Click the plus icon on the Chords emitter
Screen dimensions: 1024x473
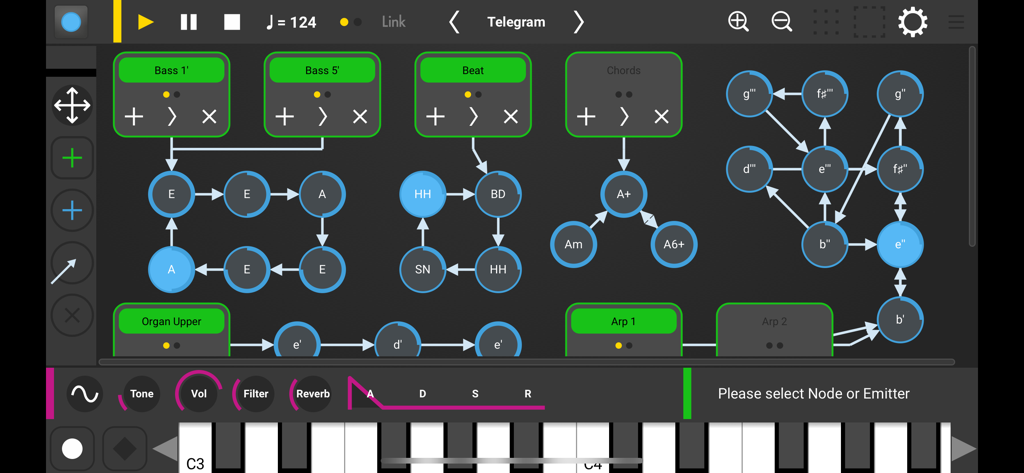pos(586,117)
